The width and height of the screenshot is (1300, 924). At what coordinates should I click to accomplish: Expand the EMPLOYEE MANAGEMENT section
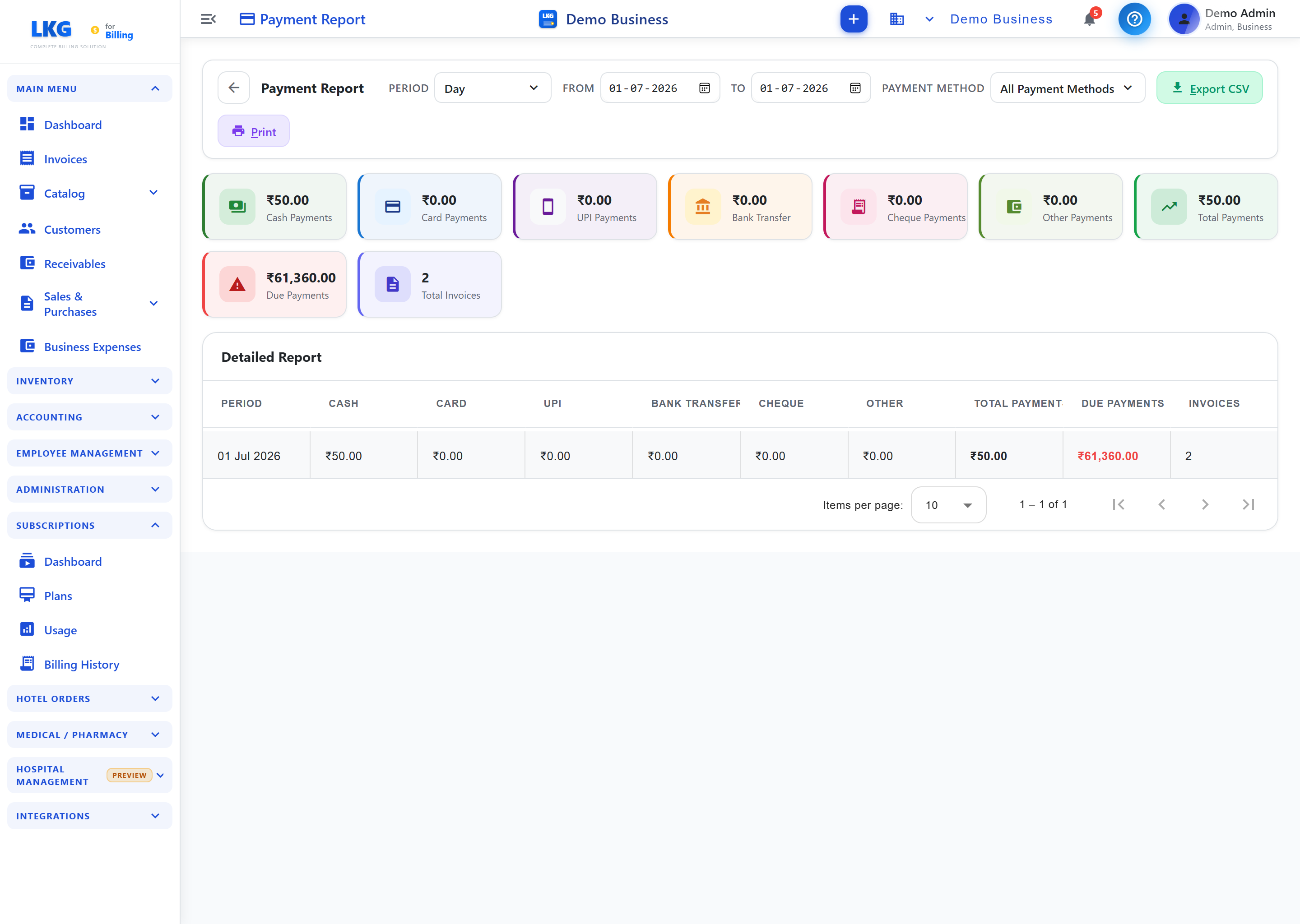click(89, 453)
